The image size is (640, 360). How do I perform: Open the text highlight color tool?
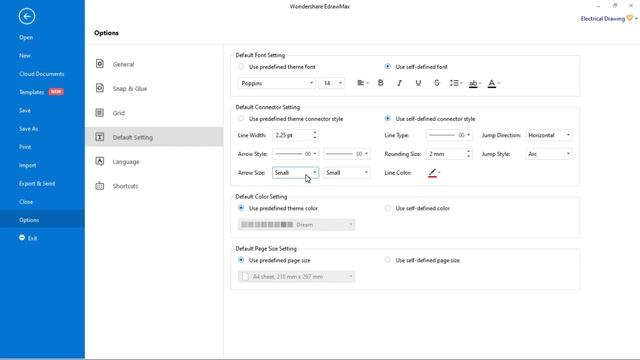point(474,83)
